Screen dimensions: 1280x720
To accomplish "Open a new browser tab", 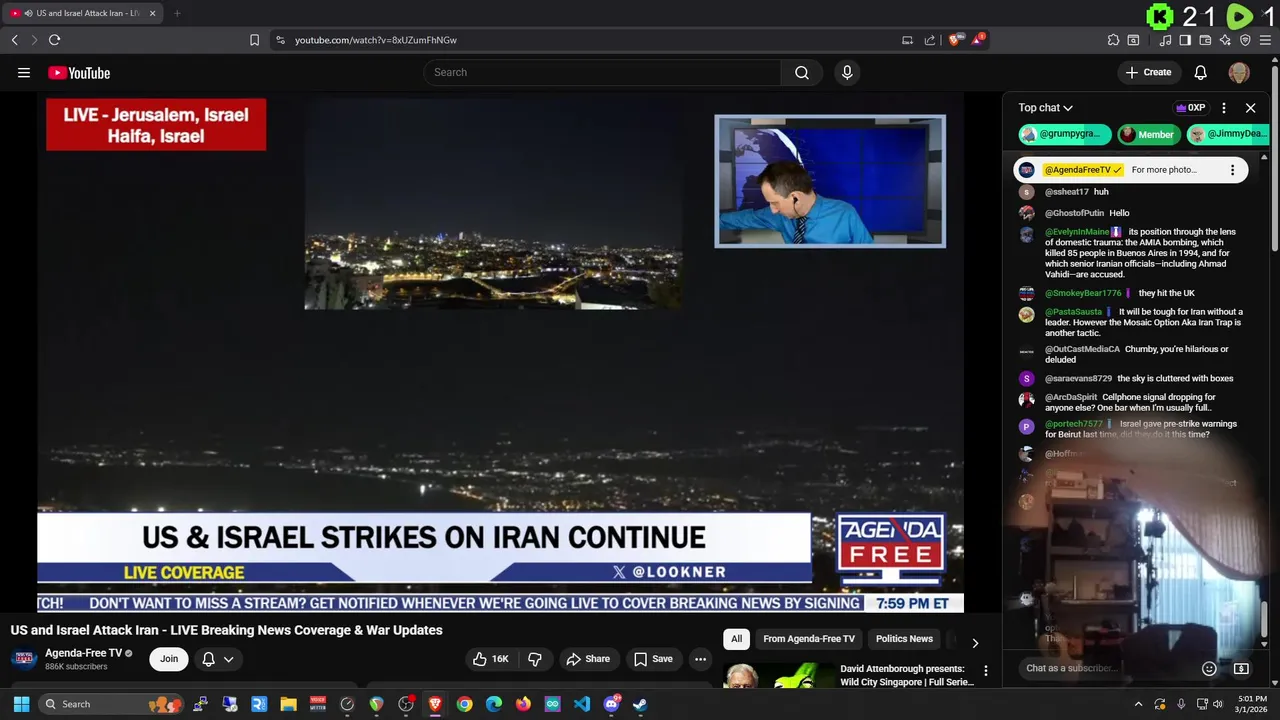I will [x=177, y=13].
